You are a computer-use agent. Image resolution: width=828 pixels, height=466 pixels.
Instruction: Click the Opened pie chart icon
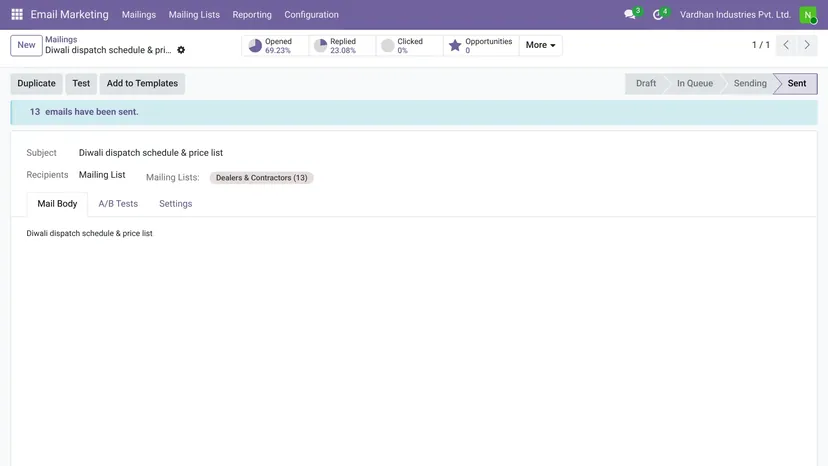[x=255, y=45]
